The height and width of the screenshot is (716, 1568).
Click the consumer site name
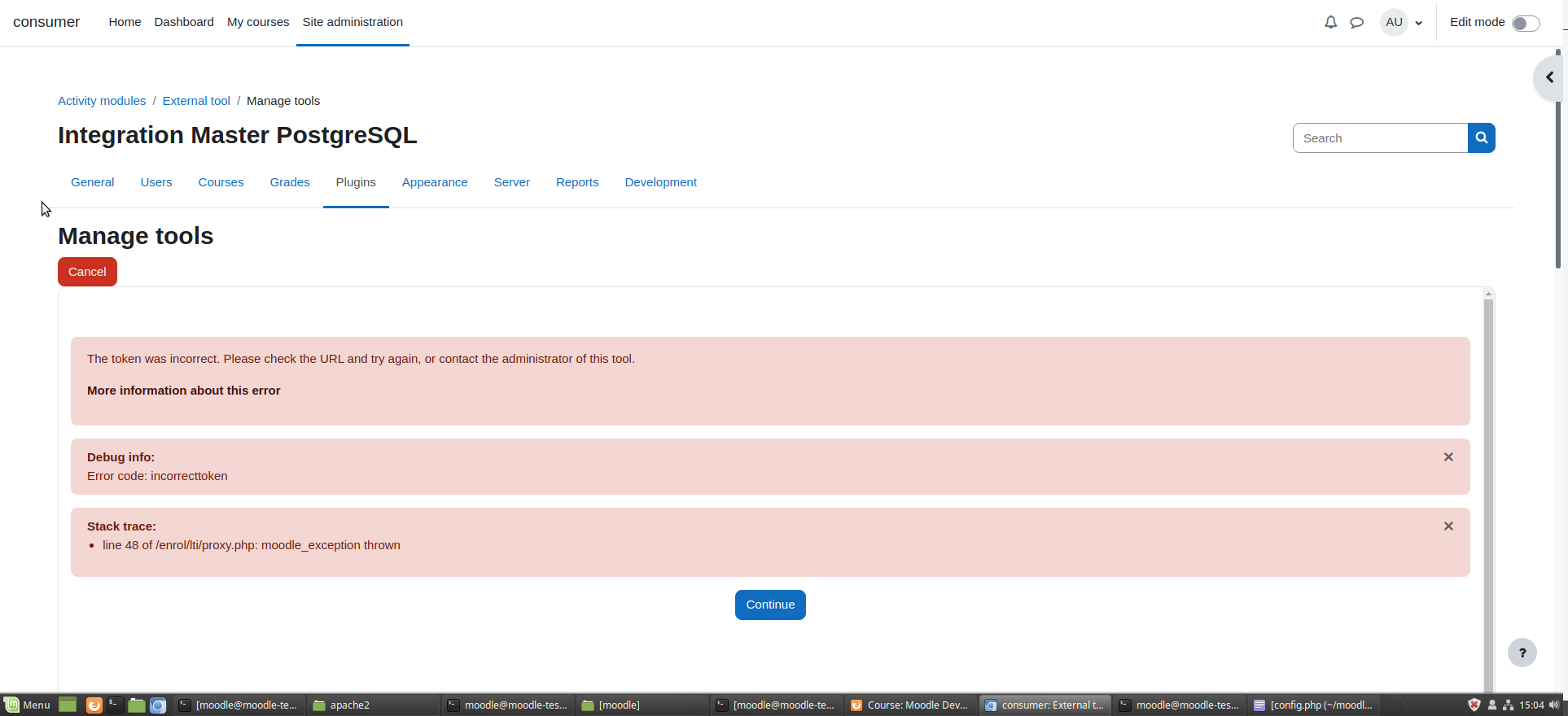[46, 22]
